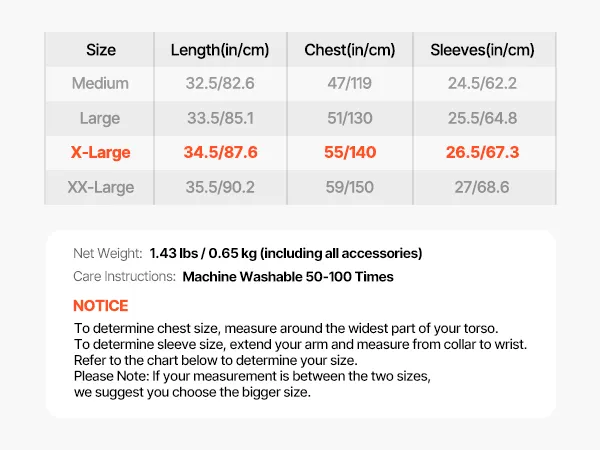This screenshot has width=600, height=450.
Task: Select the XX-Large size row label
Action: (100, 187)
